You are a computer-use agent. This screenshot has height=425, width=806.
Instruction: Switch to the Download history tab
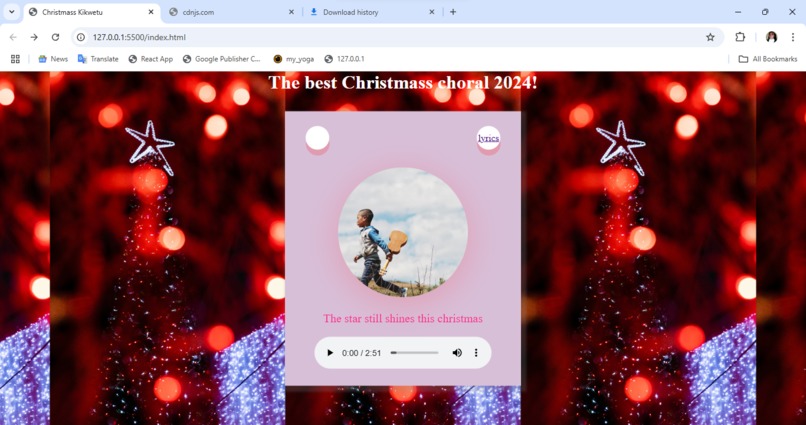(x=372, y=12)
